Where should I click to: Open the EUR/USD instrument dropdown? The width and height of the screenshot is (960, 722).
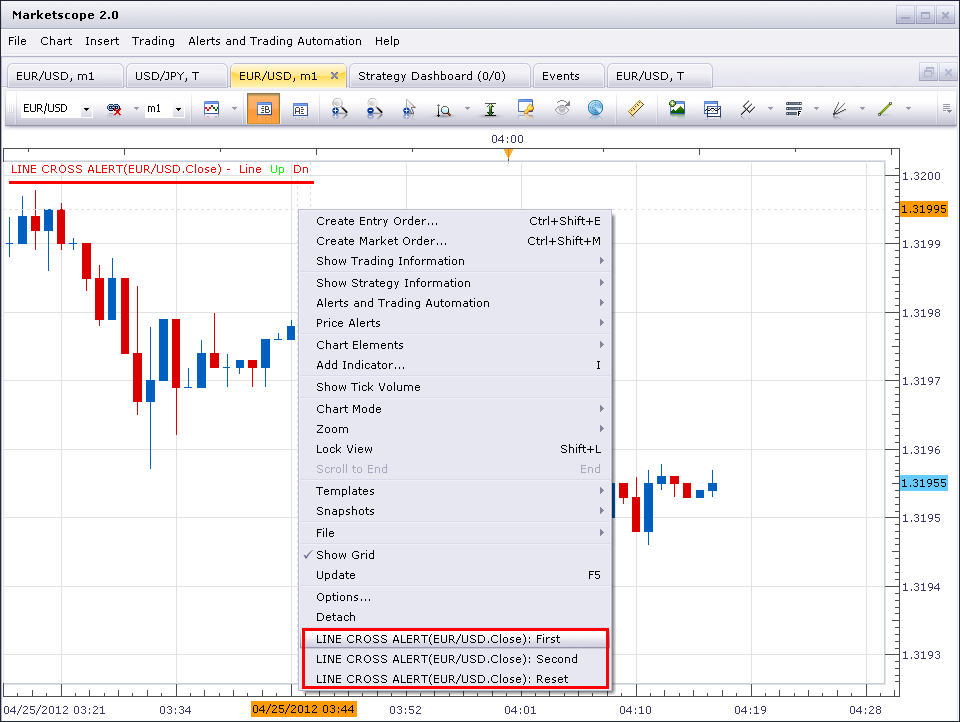point(86,110)
